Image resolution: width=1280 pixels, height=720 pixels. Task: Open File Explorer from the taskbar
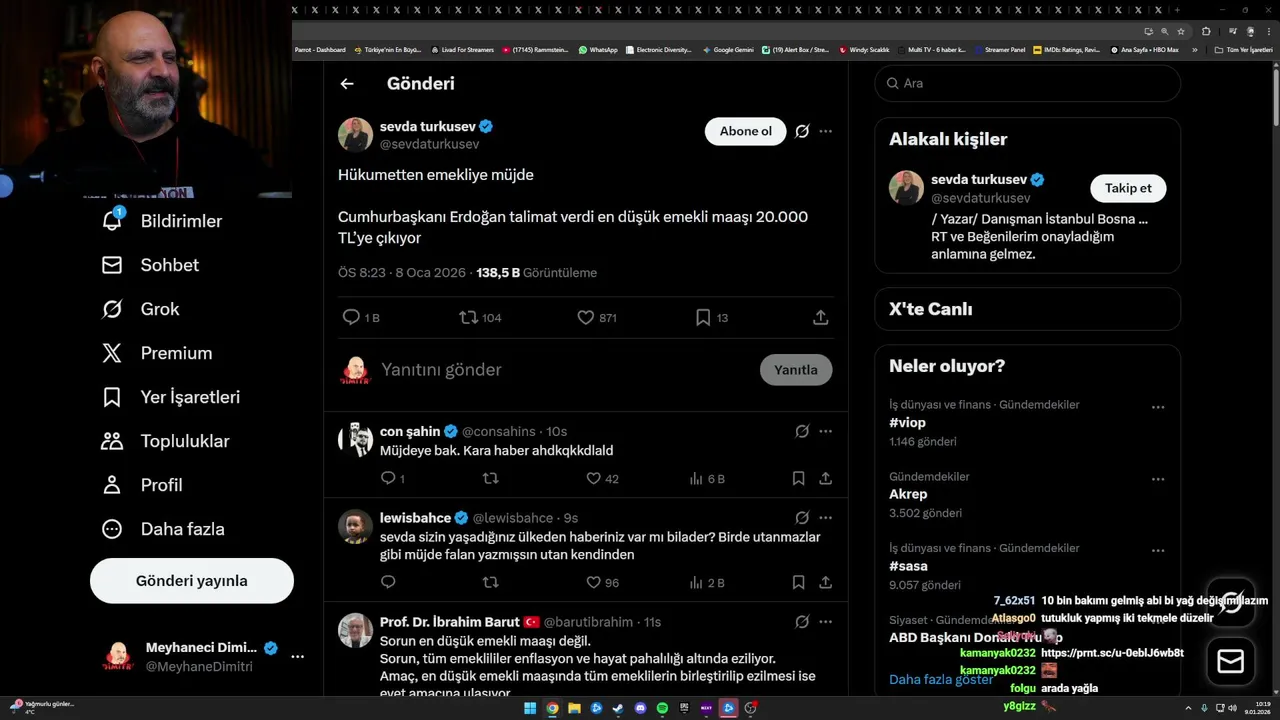pyautogui.click(x=574, y=708)
